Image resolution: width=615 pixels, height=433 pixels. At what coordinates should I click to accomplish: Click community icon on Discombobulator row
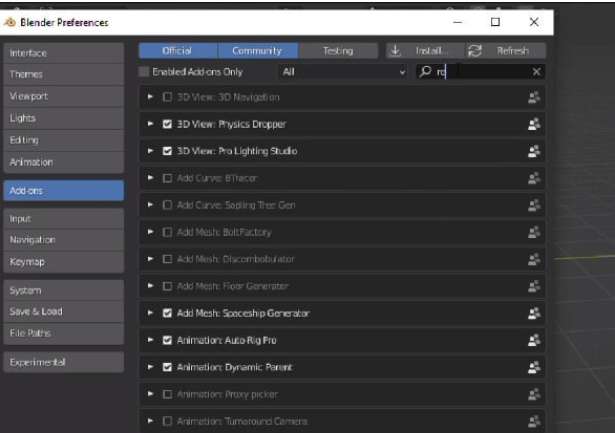point(534,259)
